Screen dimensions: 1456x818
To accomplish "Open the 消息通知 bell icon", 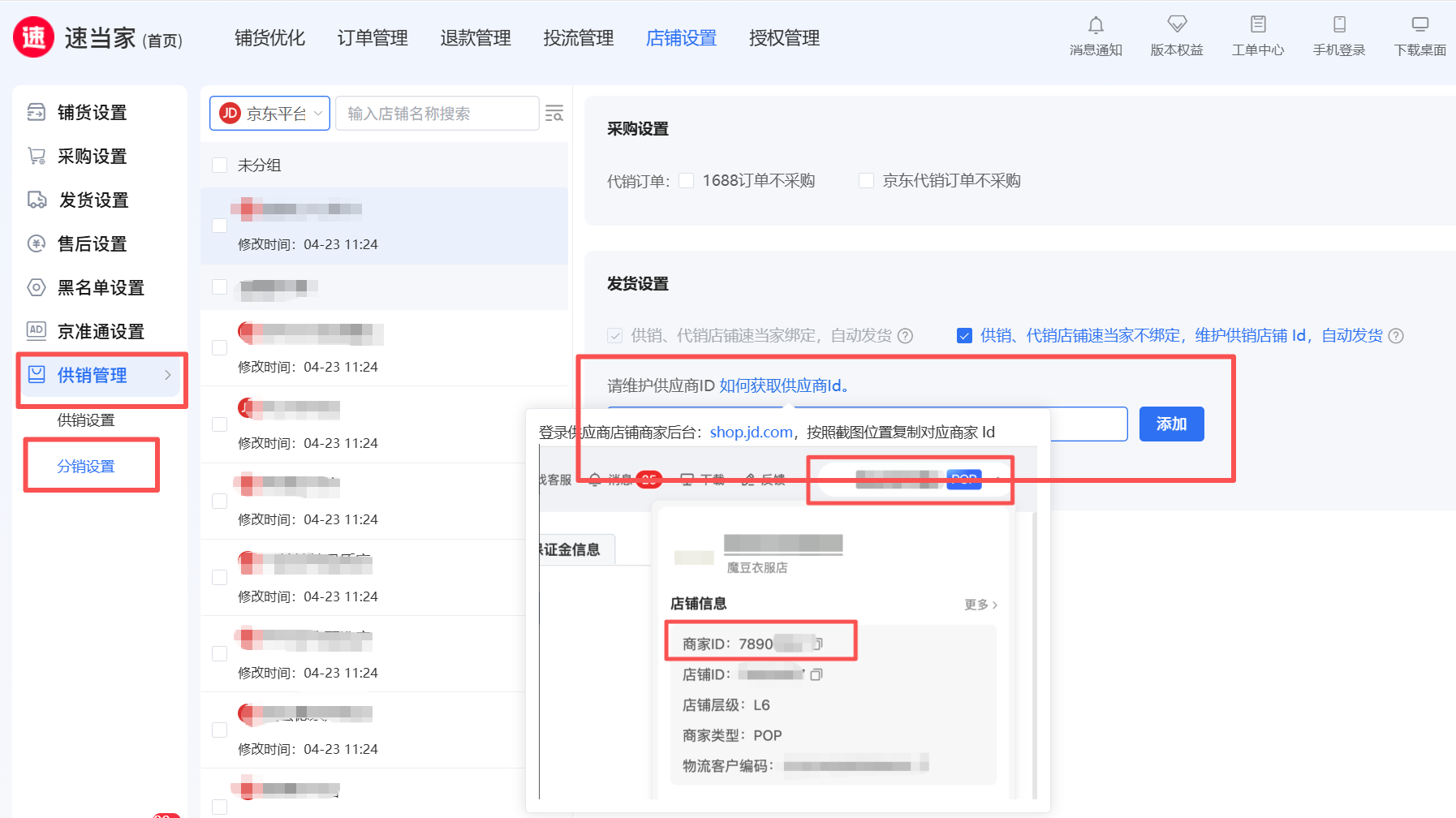I will (1096, 25).
